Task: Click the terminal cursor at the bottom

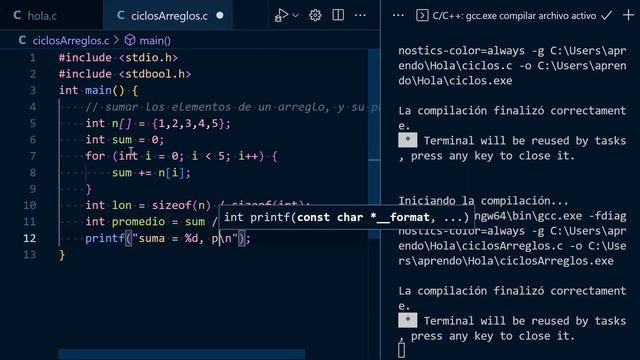Action: click(402, 351)
